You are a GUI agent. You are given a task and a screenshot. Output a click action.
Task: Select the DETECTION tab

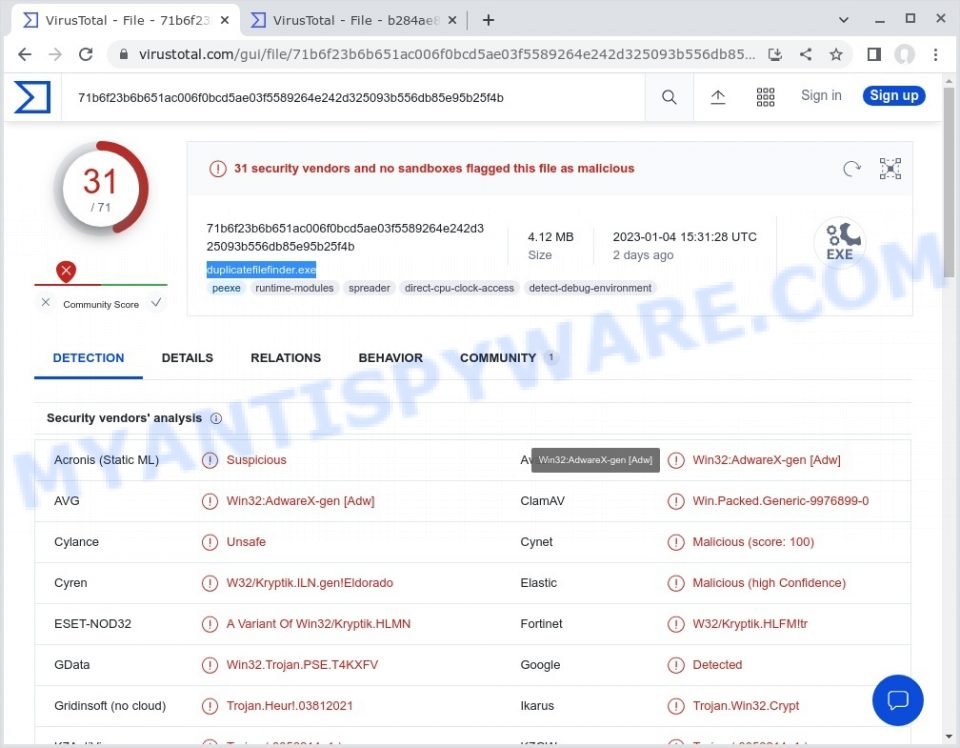point(88,358)
